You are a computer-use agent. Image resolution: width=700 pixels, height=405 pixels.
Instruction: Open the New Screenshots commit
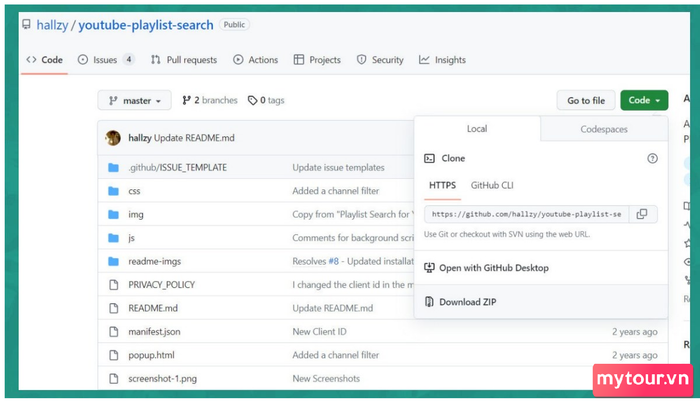[326, 379]
